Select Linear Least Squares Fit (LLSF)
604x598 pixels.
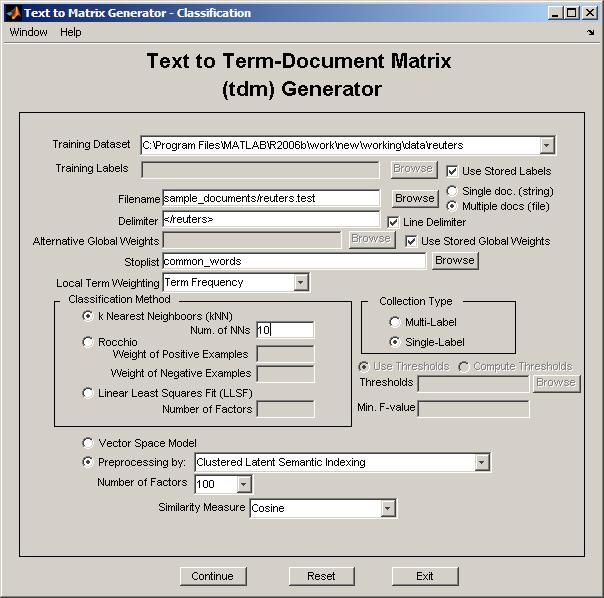click(x=88, y=393)
